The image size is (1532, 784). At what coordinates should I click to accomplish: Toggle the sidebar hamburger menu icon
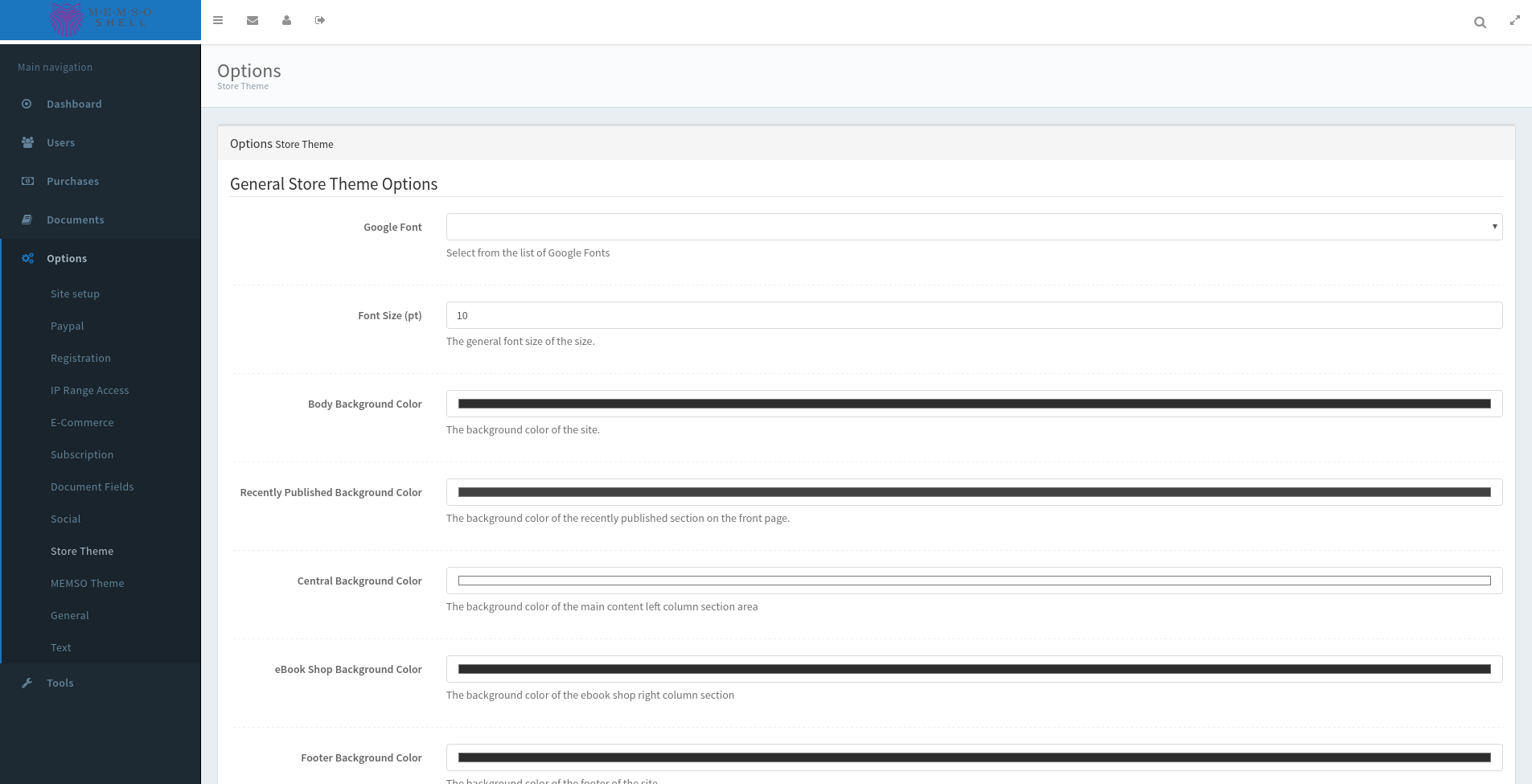(x=218, y=20)
